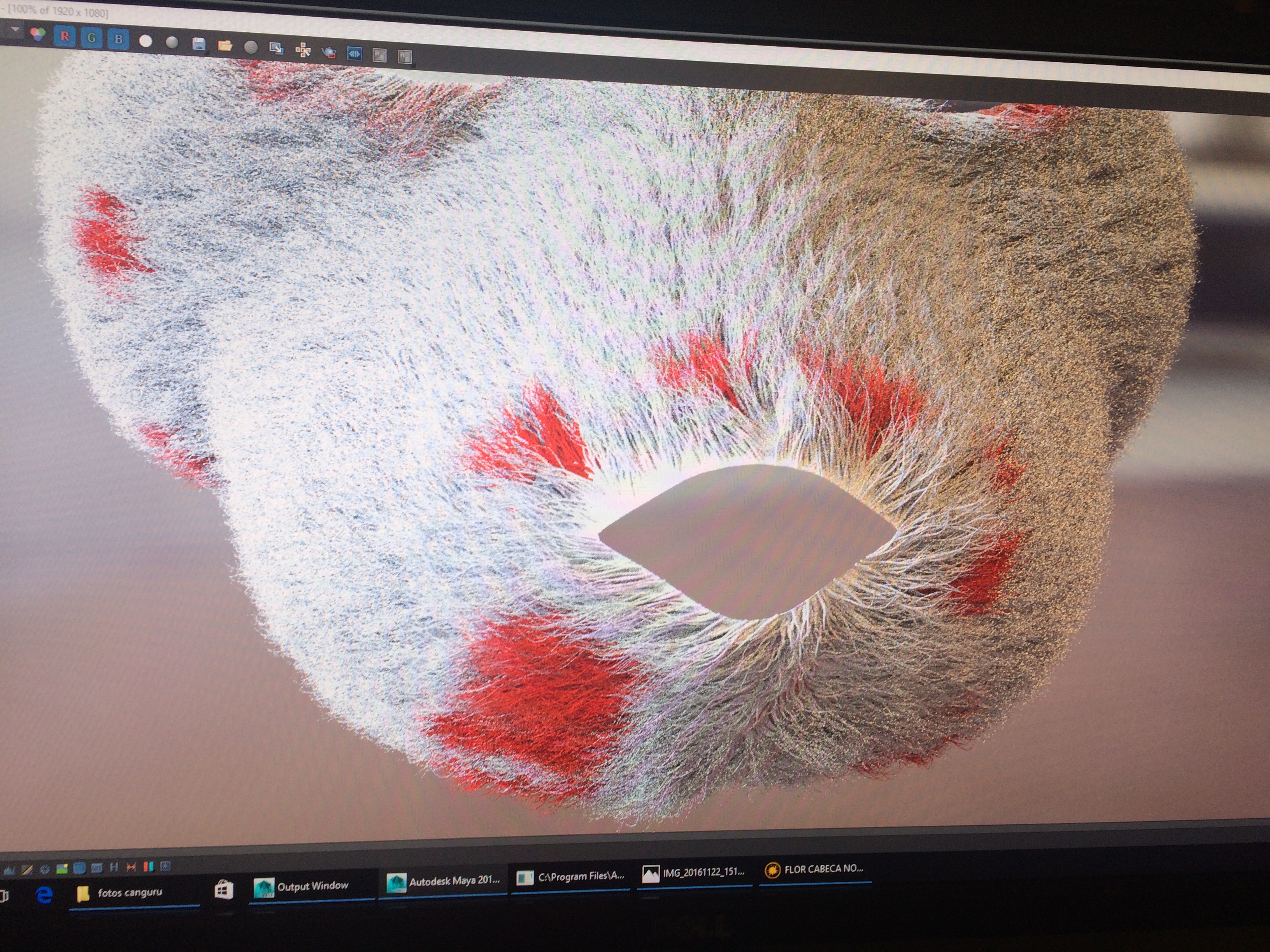Click the duplicate to host frame buffer icon
The width and height of the screenshot is (1270, 952).
pyautogui.click(x=276, y=49)
